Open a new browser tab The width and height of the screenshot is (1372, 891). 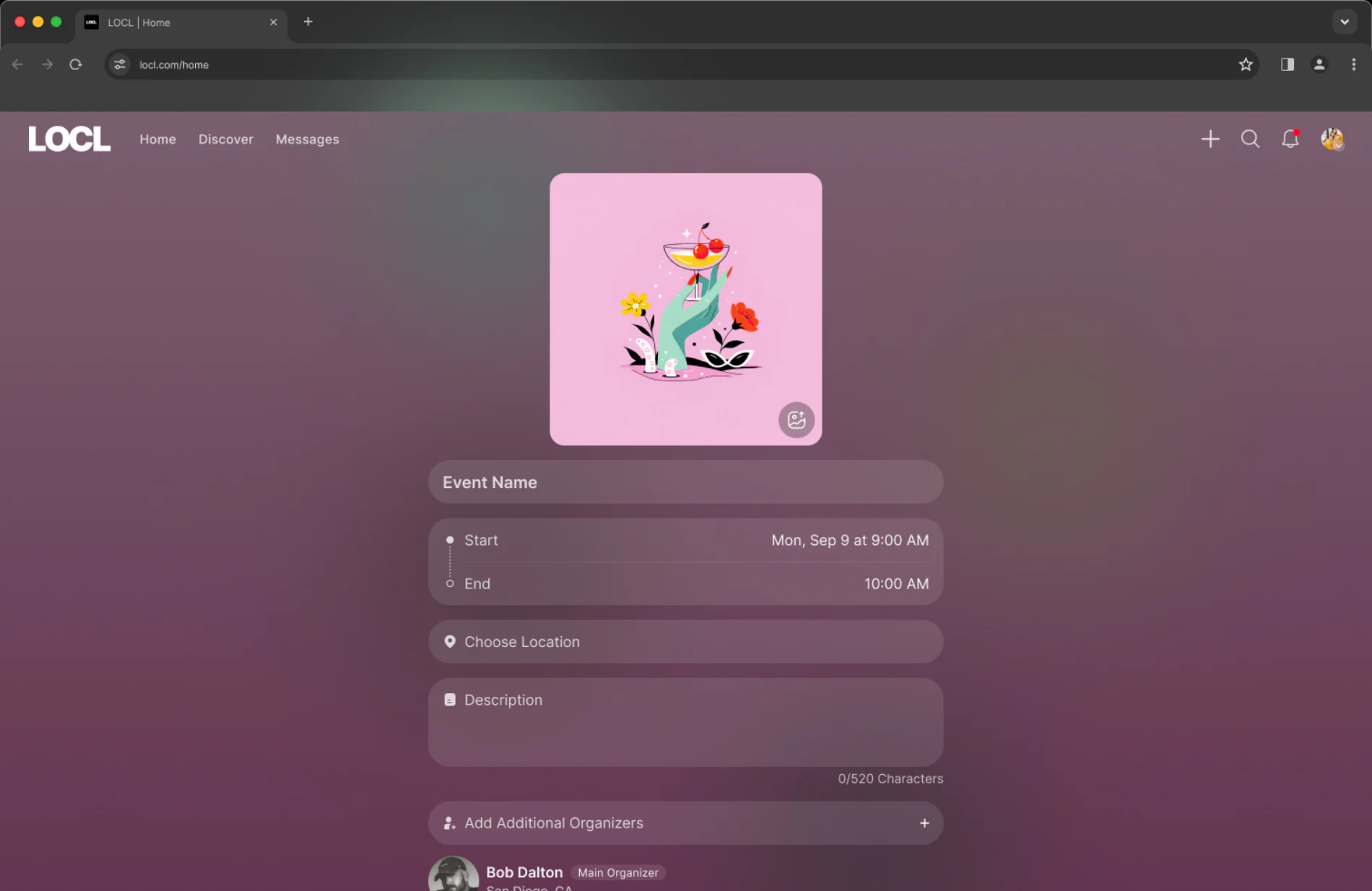308,22
